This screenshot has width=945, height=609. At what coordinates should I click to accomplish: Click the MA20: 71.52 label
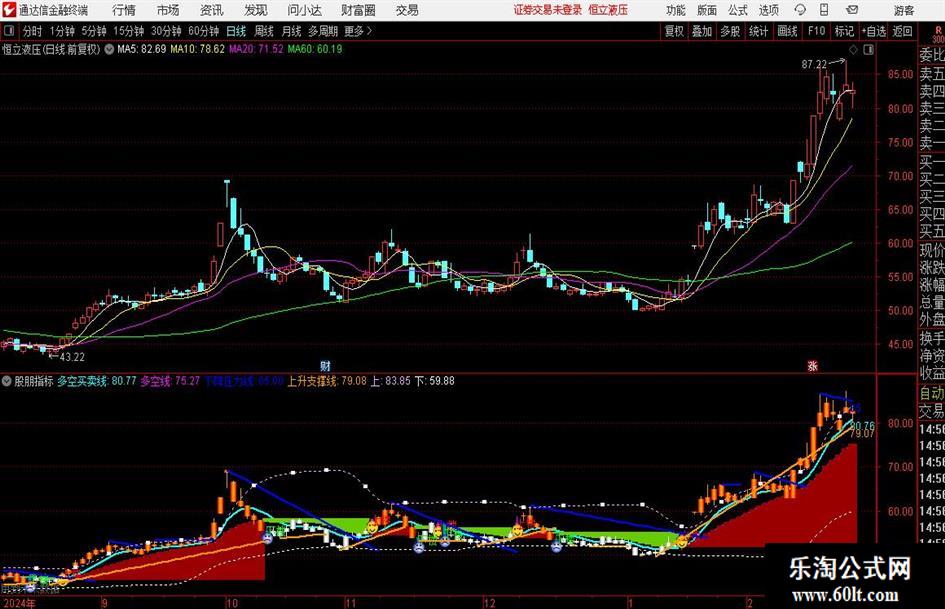pos(256,49)
